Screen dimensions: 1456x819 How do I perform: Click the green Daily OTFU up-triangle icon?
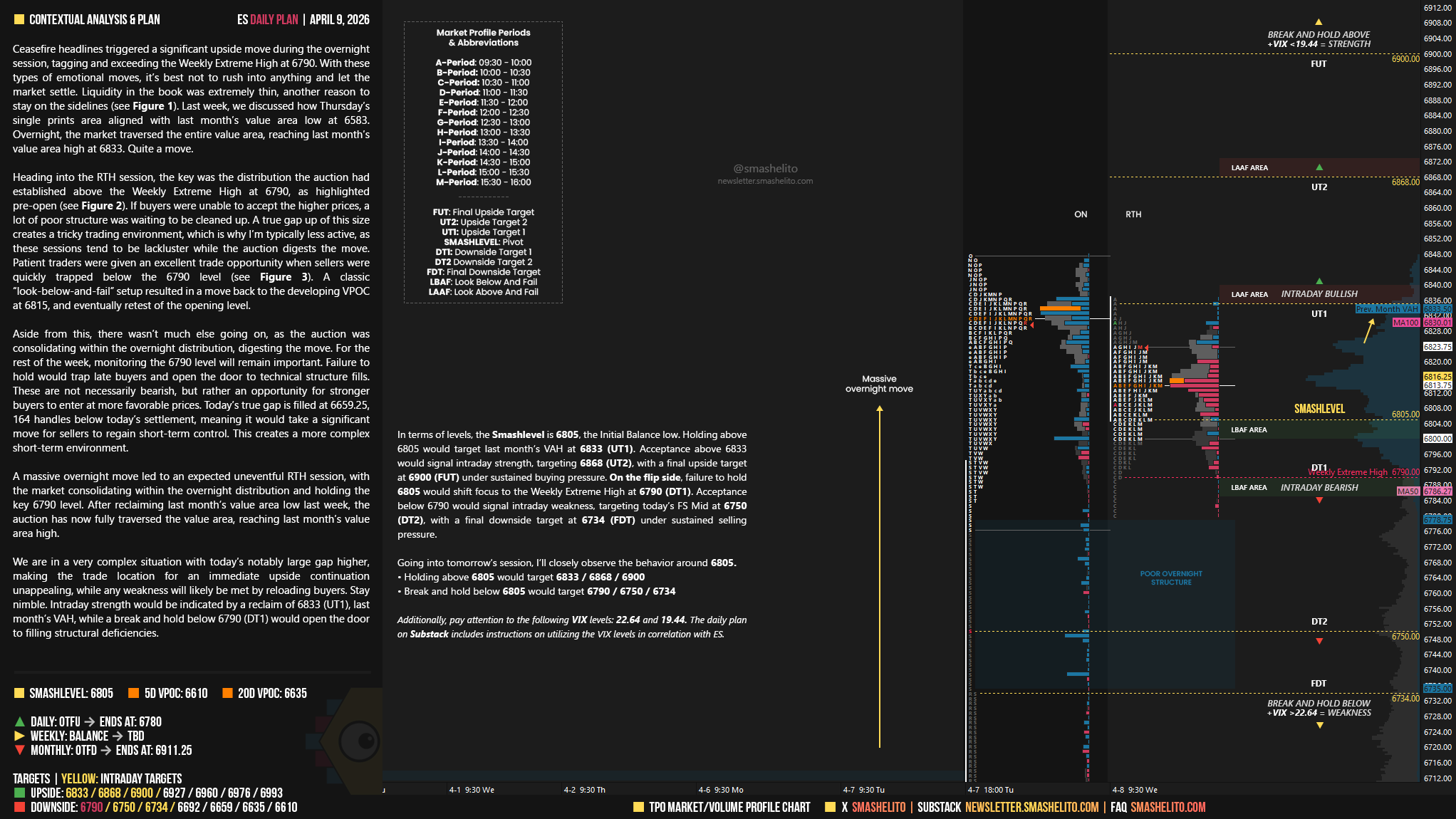coord(20,721)
